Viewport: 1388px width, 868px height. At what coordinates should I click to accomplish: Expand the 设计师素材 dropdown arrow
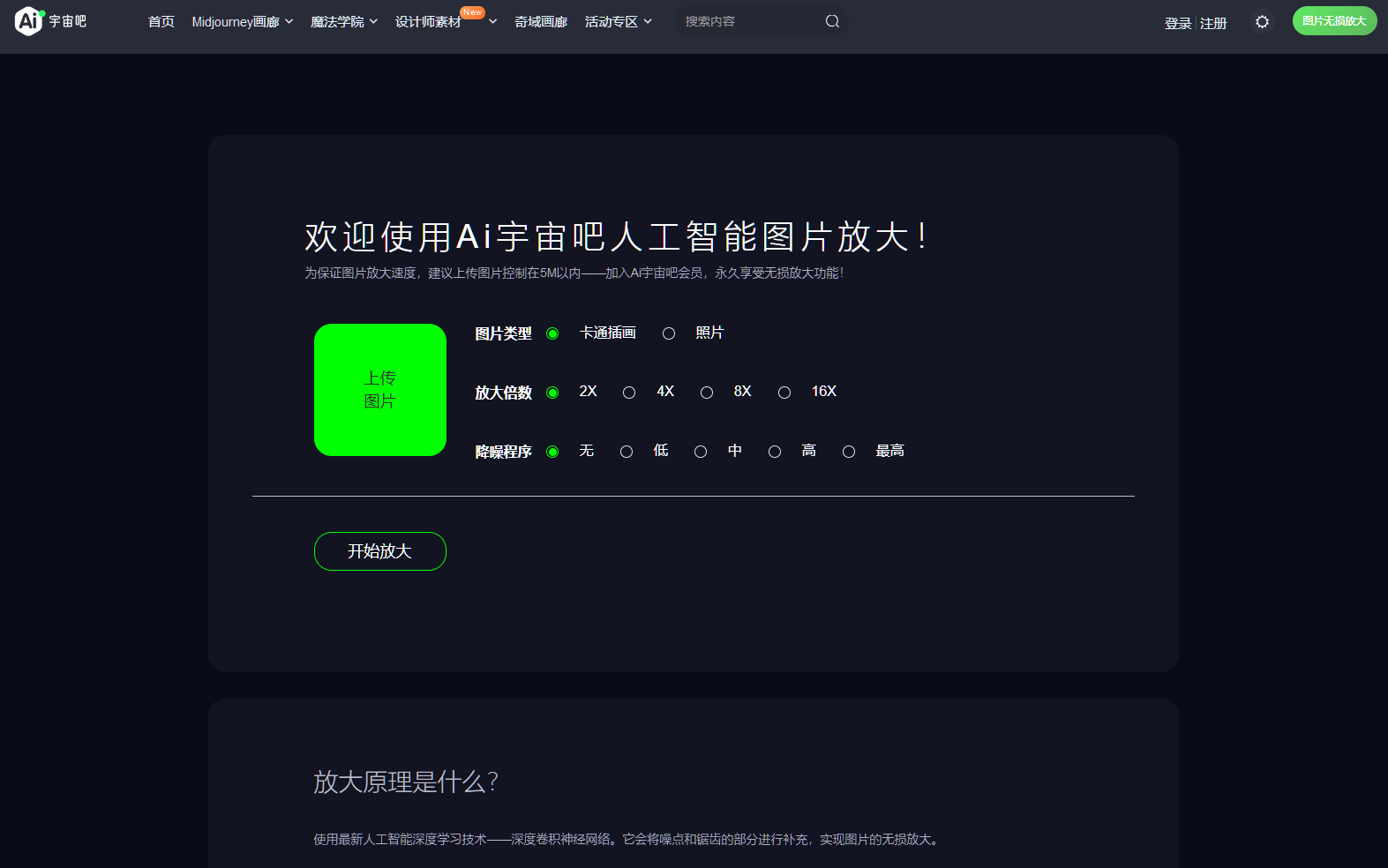[492, 22]
